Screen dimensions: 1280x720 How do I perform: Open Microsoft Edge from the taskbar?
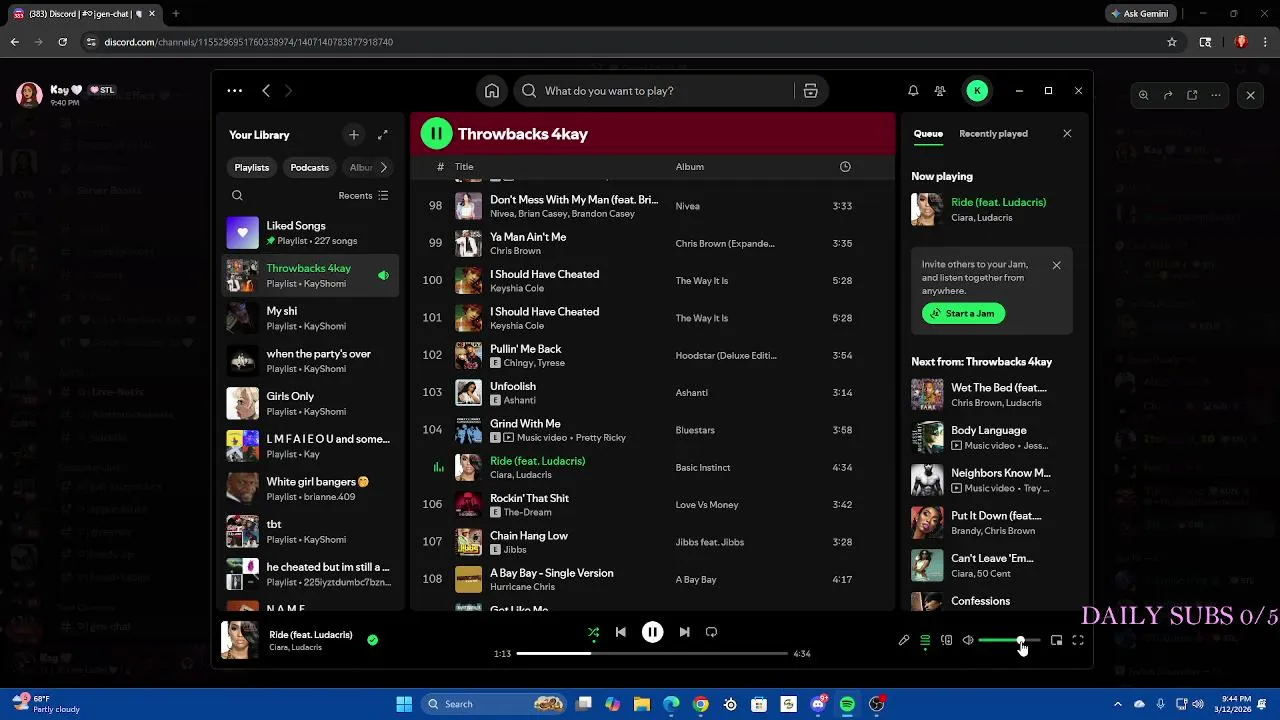point(671,704)
